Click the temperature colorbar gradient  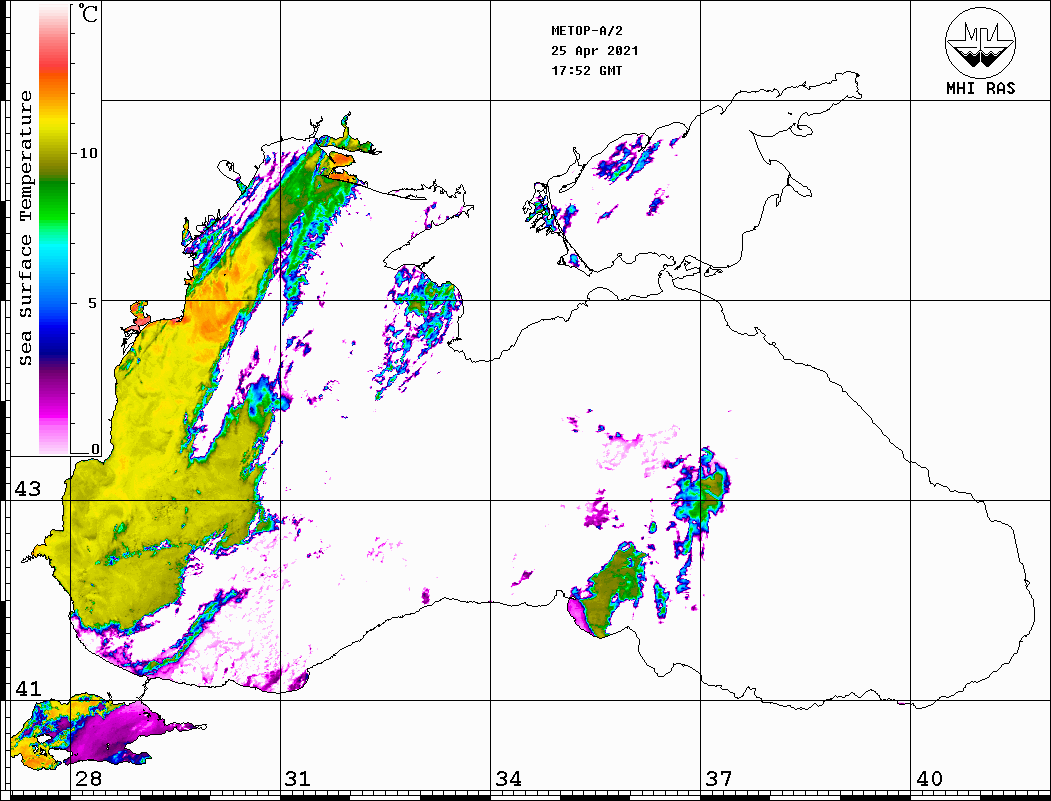tap(54, 230)
